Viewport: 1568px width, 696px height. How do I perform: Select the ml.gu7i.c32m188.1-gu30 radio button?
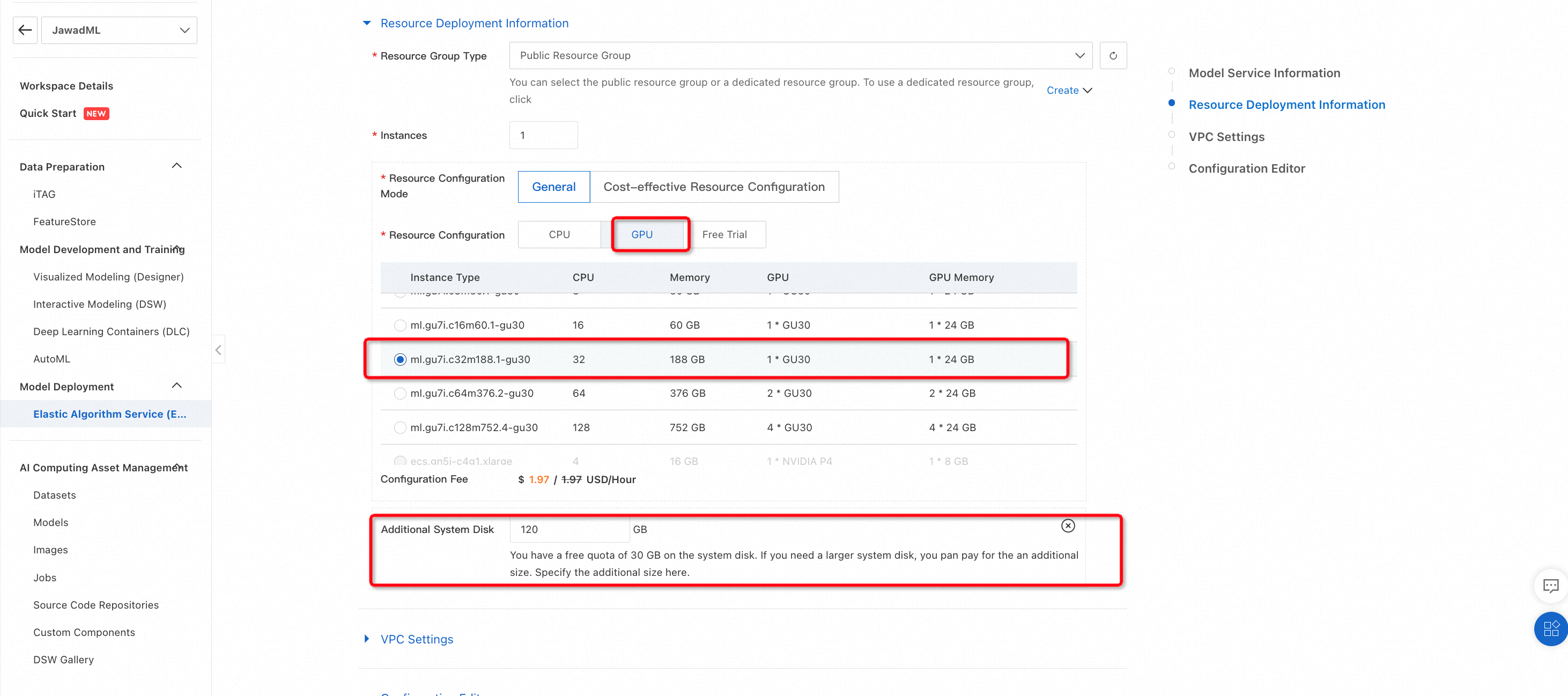[x=400, y=360]
